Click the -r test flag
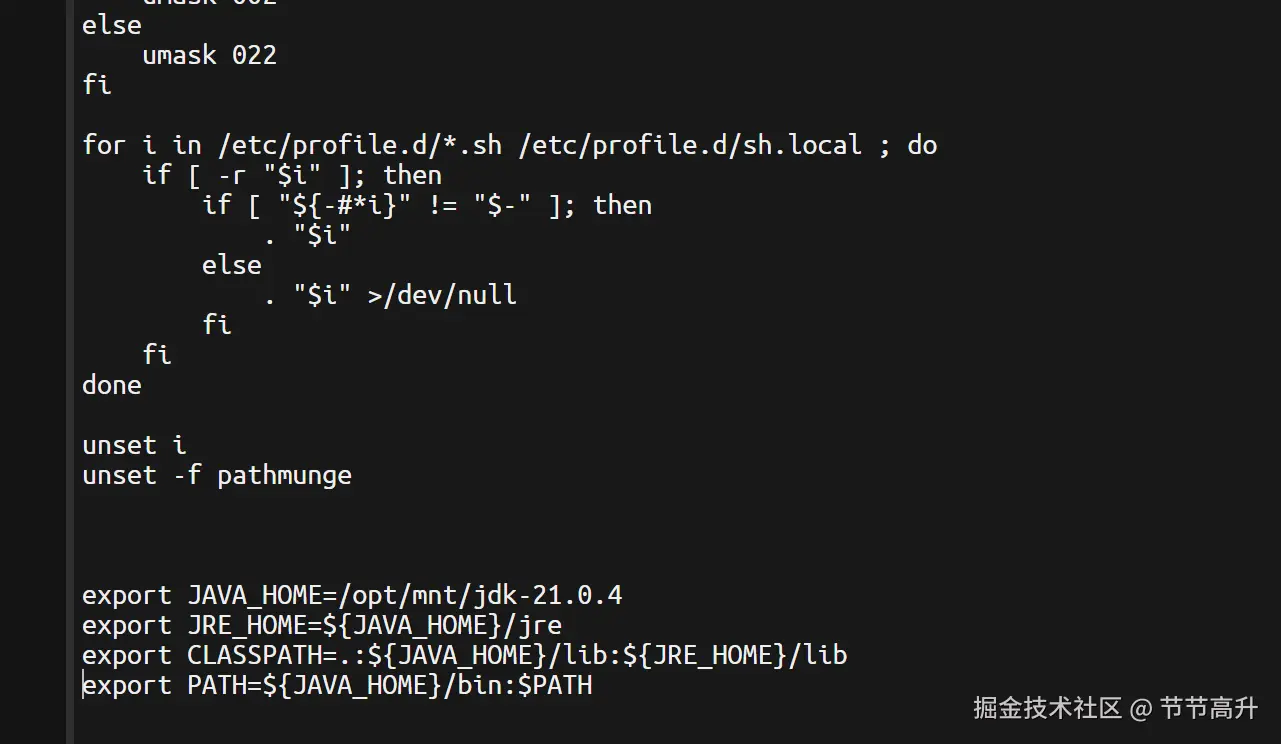The width and height of the screenshot is (1281, 744). click(231, 175)
